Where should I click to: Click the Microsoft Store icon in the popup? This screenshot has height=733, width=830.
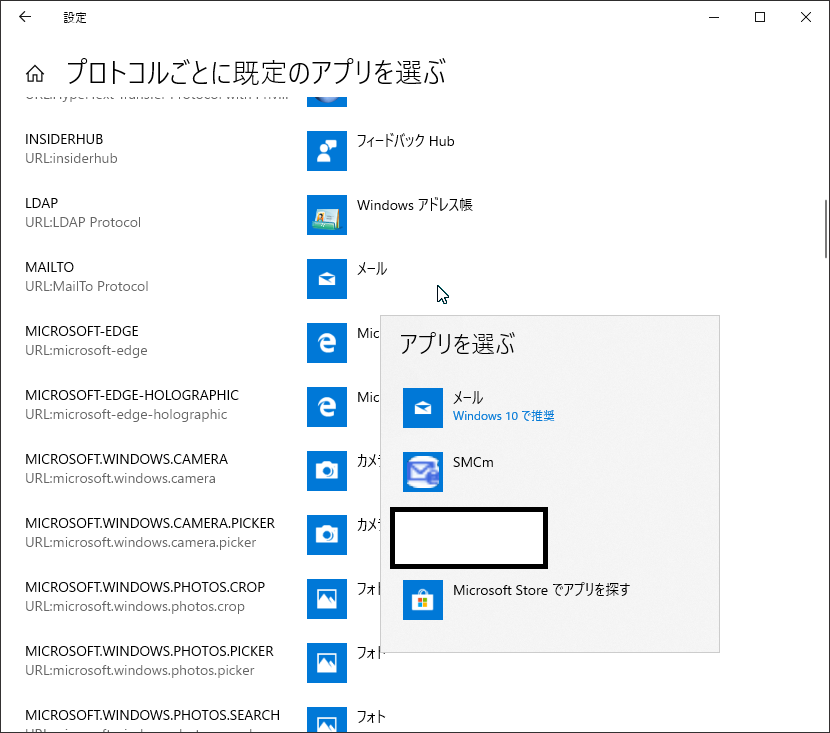[422, 600]
